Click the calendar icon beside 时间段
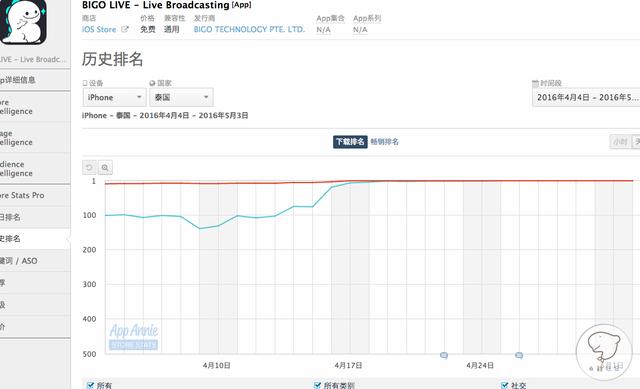640x389 pixels. (x=536, y=83)
